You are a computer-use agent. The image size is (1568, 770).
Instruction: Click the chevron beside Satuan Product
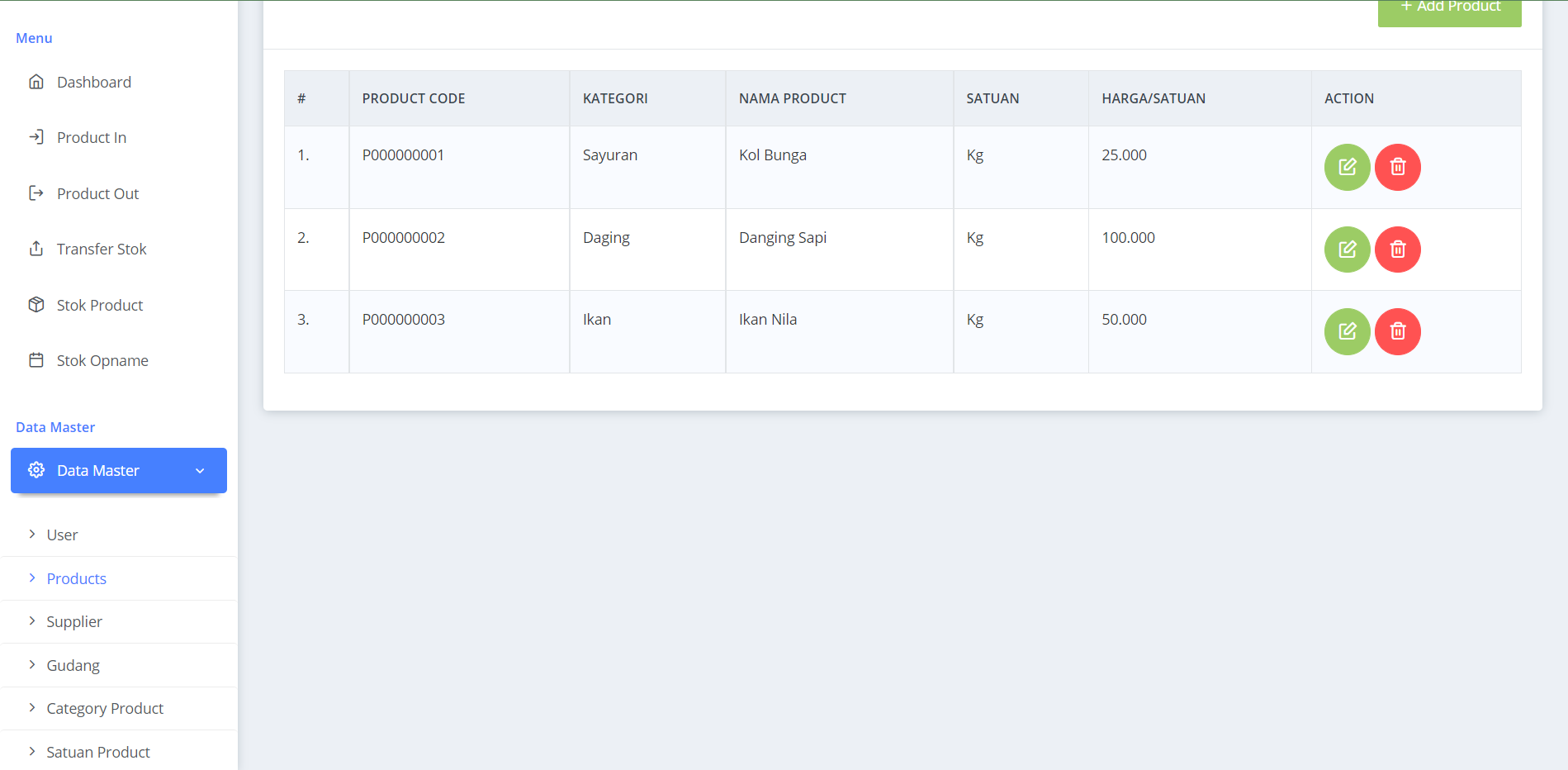(x=32, y=752)
